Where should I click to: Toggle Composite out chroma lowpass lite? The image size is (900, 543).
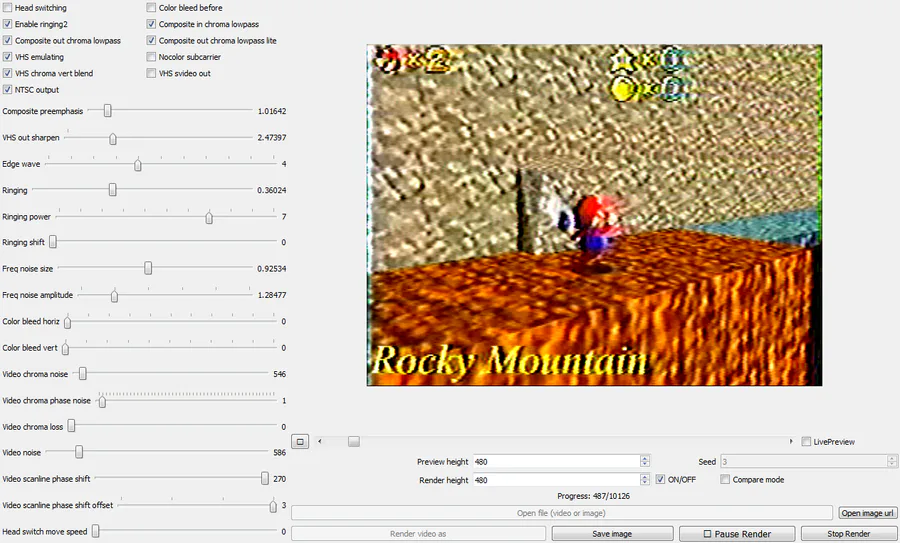tap(151, 41)
